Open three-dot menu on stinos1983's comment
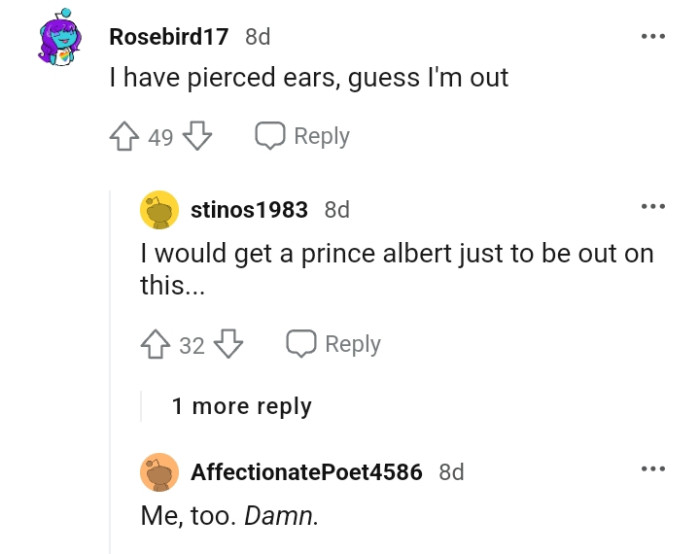Screen dimensions: 700x554 pos(653,208)
